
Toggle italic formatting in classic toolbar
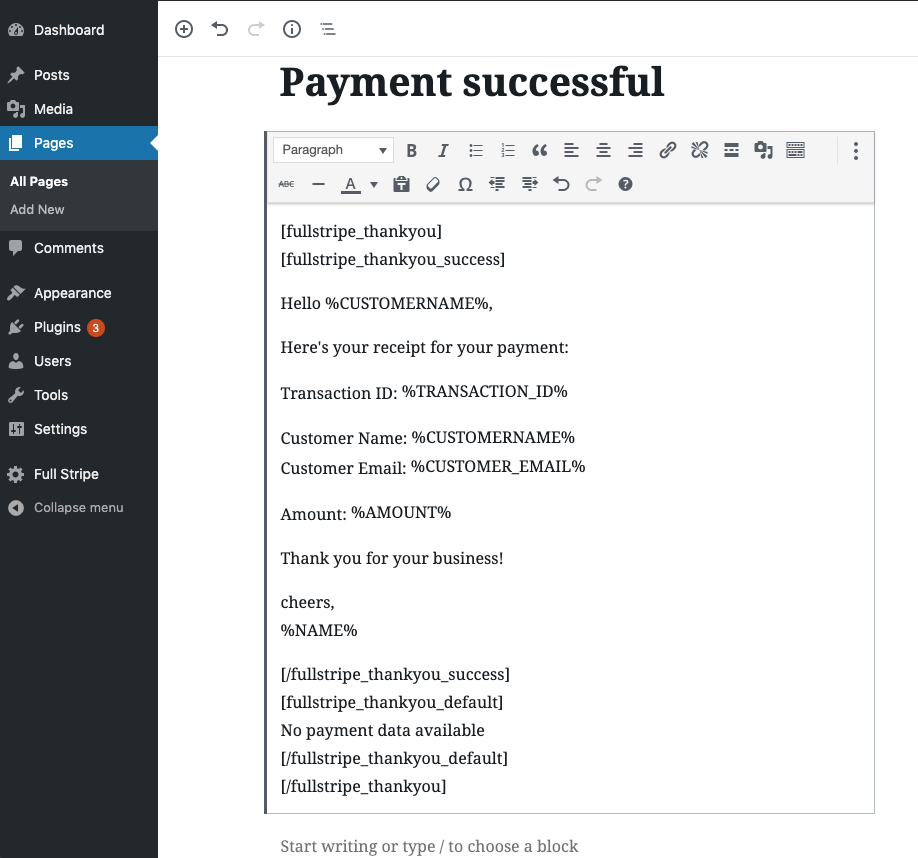click(x=444, y=151)
